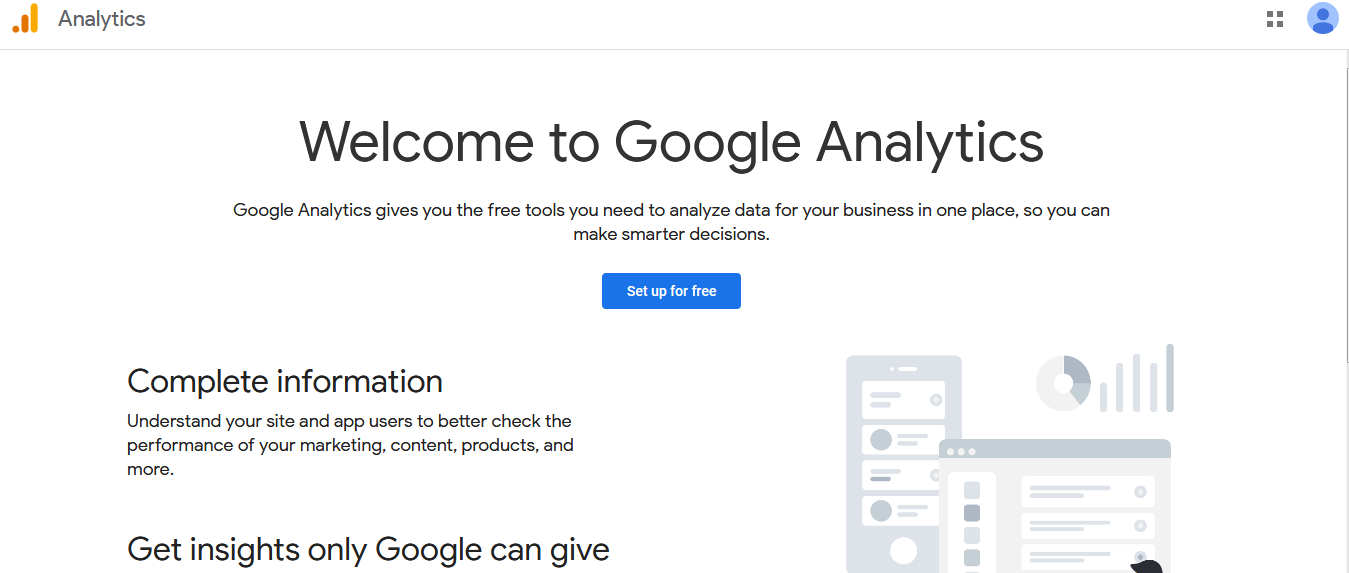Image resolution: width=1349 pixels, height=573 pixels.
Task: Click the Welcome to Google Analytics heading
Action: tap(671, 141)
